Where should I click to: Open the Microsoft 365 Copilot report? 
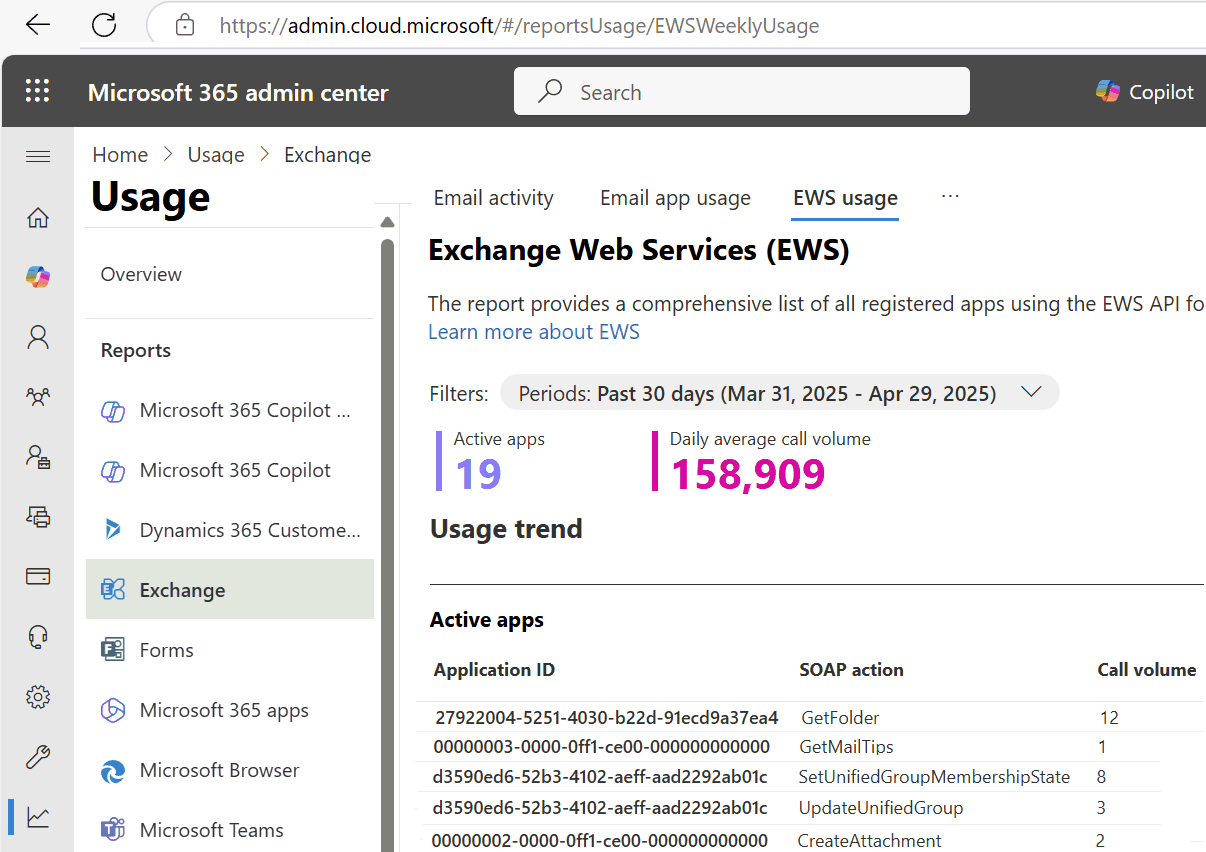point(229,470)
